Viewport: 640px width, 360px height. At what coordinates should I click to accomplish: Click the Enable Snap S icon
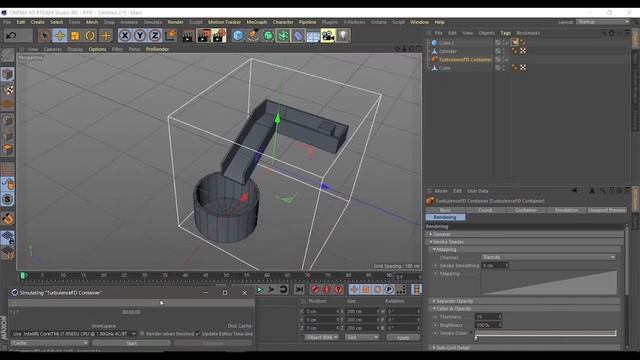(7, 200)
